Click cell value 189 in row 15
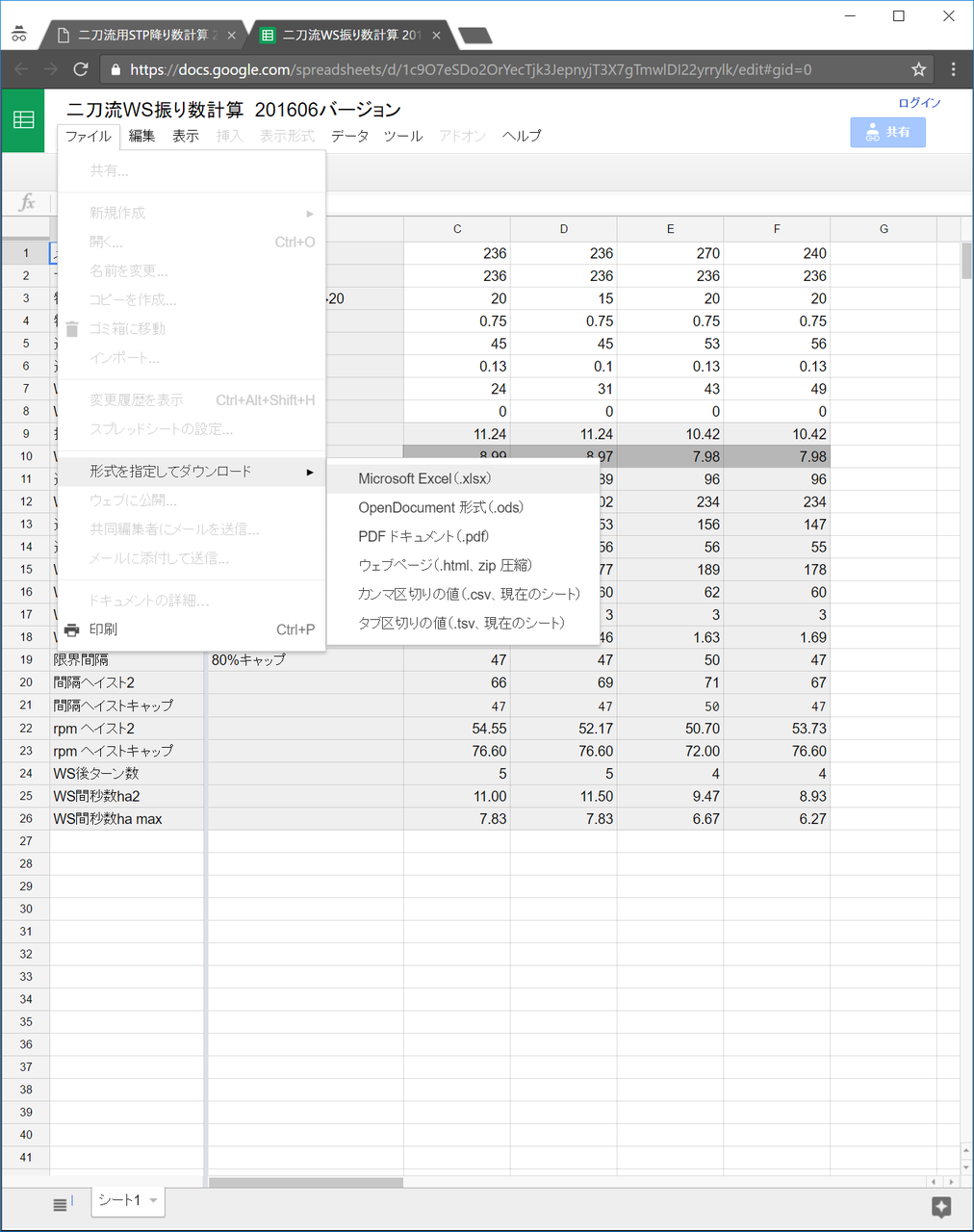 pos(670,570)
